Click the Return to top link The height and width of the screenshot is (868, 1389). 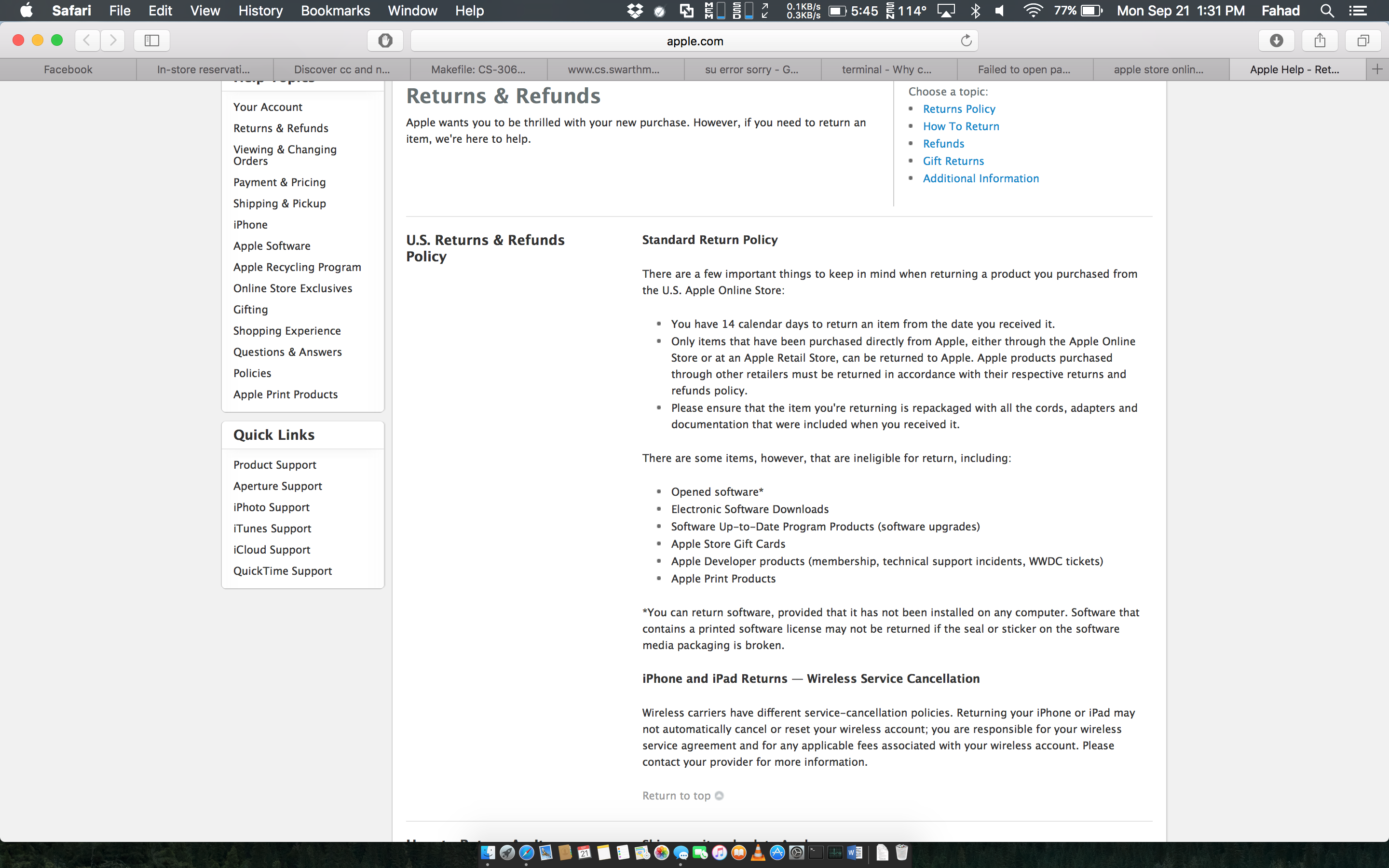pos(676,796)
